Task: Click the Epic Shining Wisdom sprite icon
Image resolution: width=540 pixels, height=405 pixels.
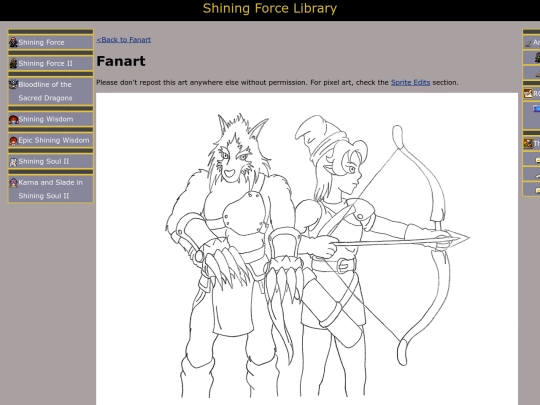Action: pos(13,141)
